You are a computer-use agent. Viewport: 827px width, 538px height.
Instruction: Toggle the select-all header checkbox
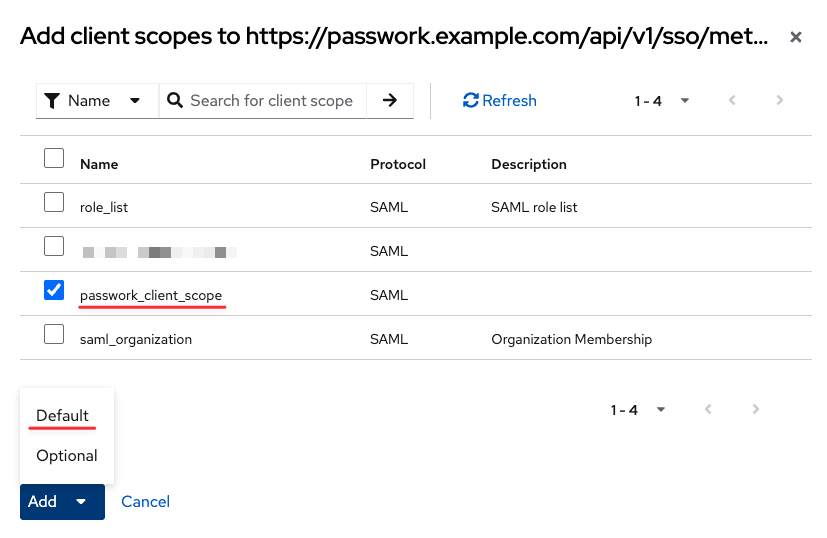(x=54, y=158)
